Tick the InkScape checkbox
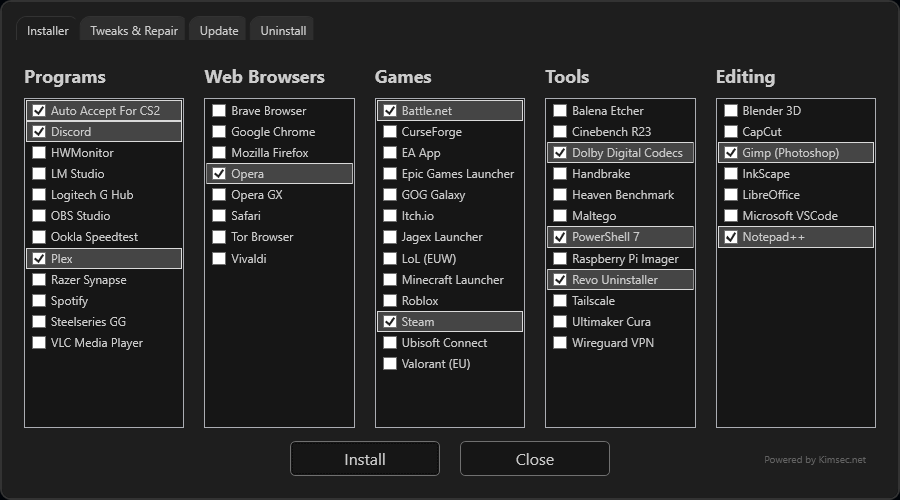Image resolution: width=900 pixels, height=500 pixels. (x=731, y=174)
